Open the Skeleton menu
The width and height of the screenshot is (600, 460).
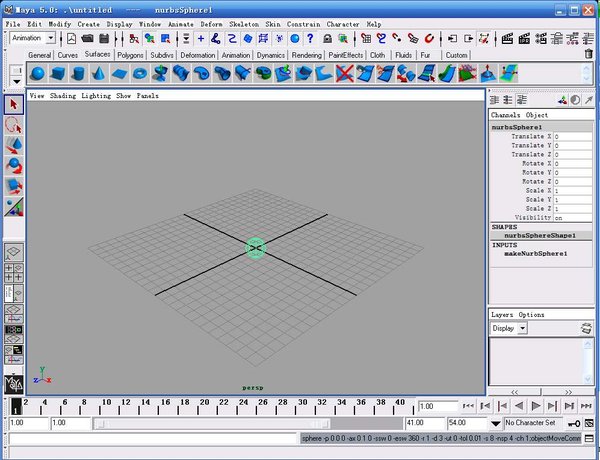(242, 23)
